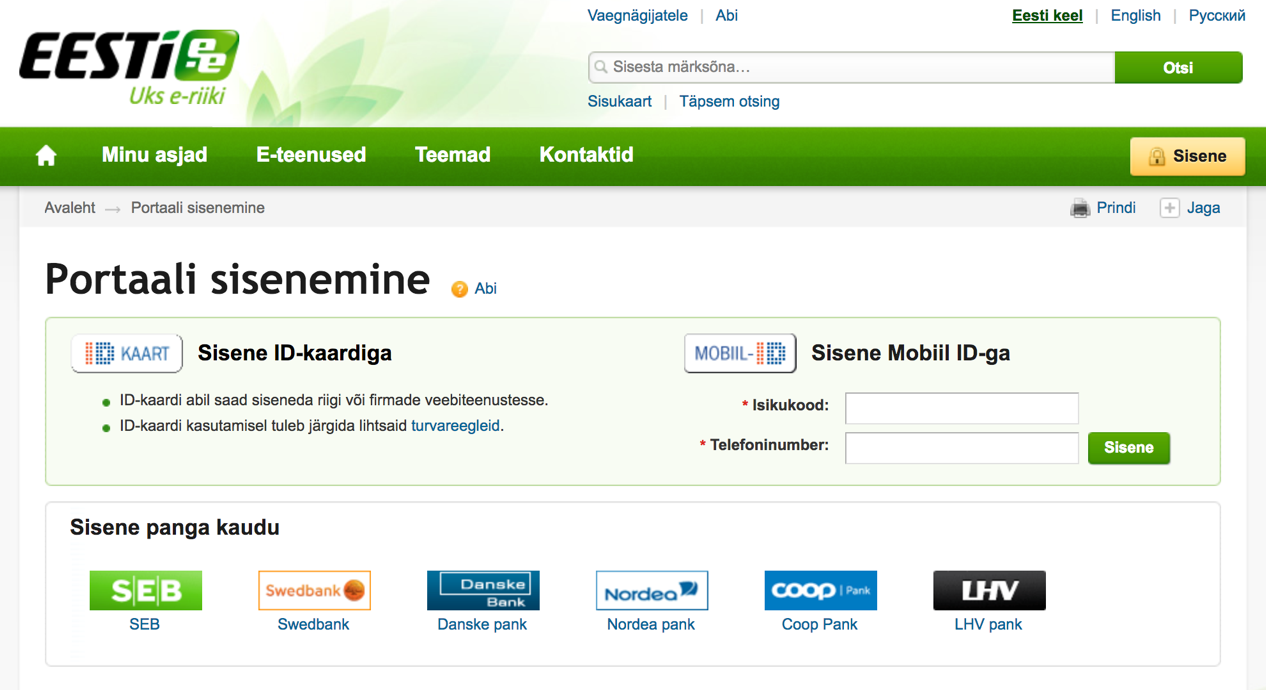Click the yellow Sisene login button
This screenshot has height=690, width=1266.
click(x=1187, y=156)
